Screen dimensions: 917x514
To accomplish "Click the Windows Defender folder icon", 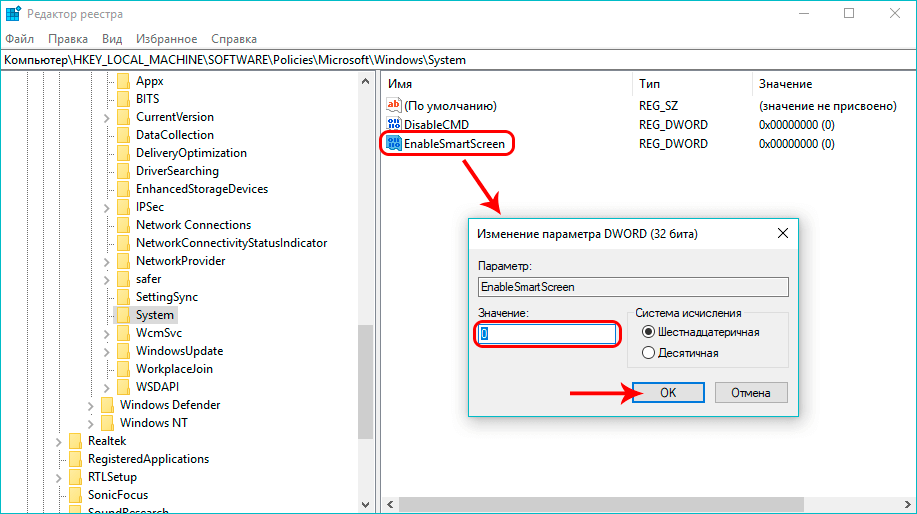I will 108,405.
